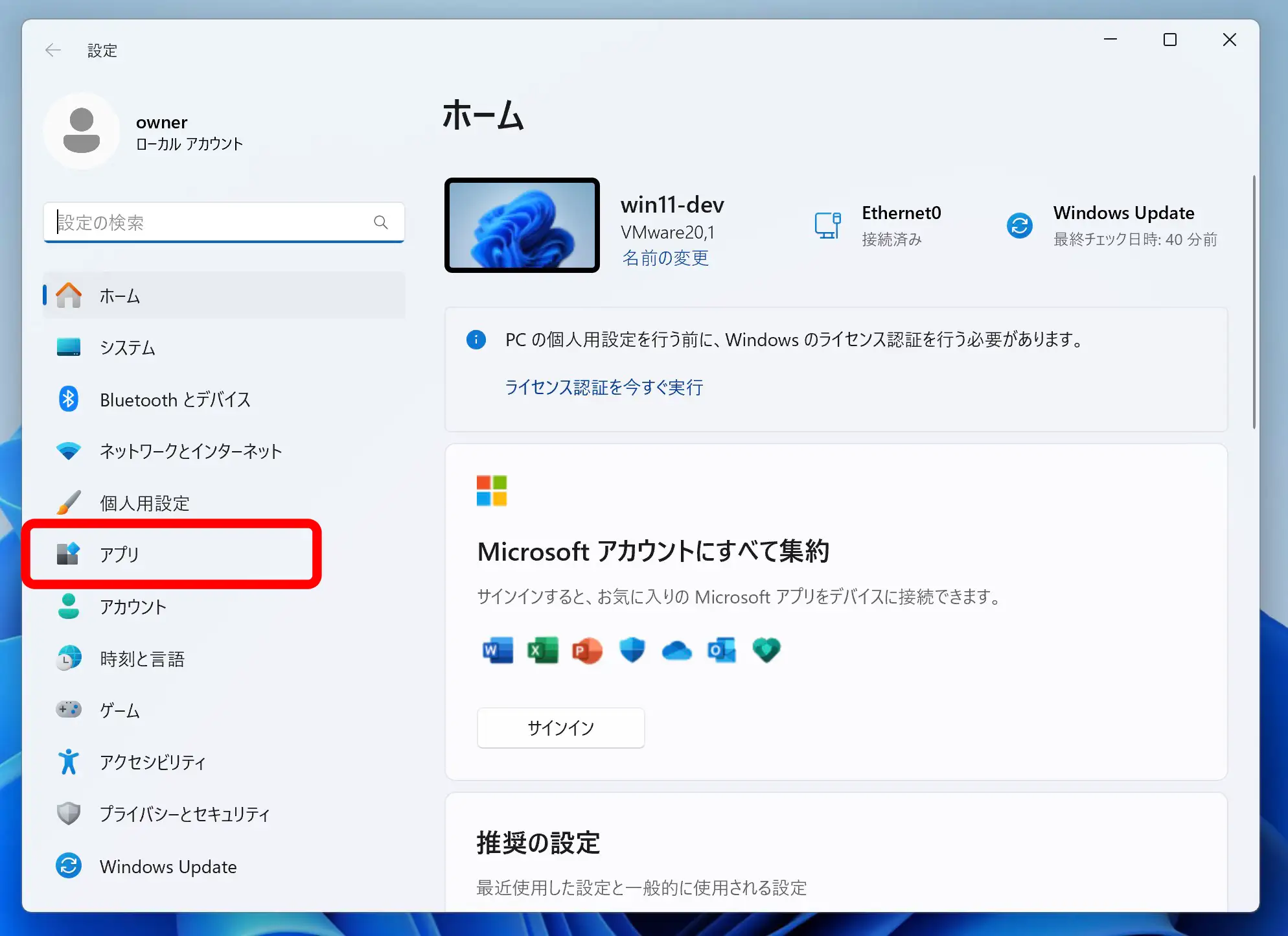The width and height of the screenshot is (1288, 936).
Task: Maximize the 設定 window
Action: (x=1170, y=40)
